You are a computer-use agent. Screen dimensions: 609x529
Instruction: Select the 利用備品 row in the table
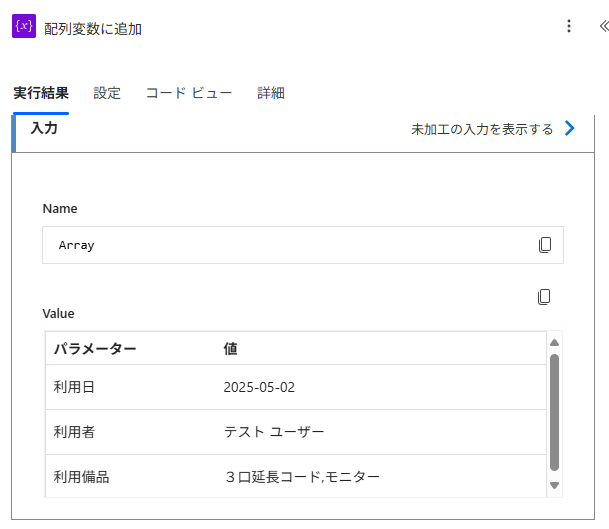pos(296,476)
